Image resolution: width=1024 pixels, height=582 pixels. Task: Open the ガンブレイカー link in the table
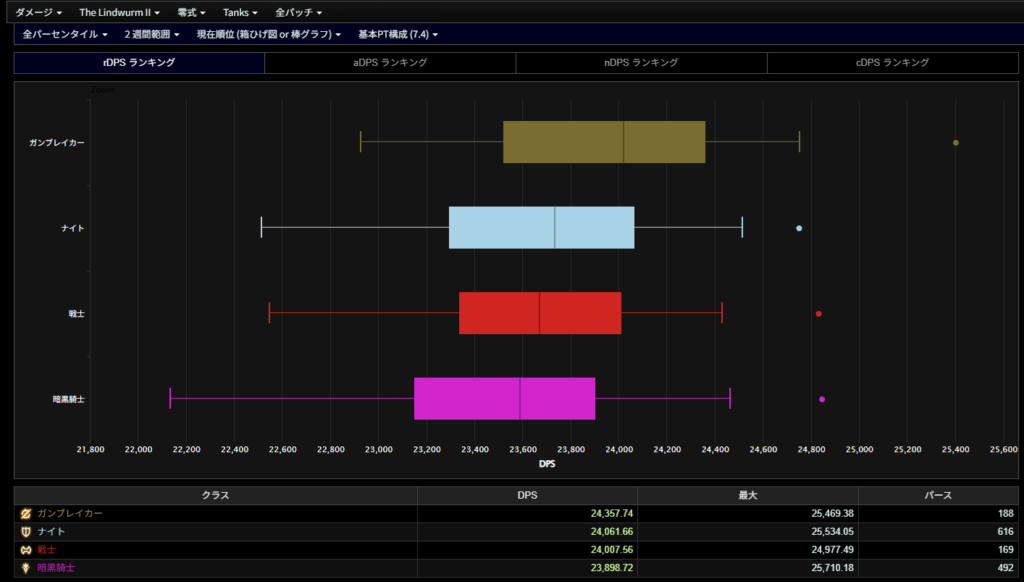click(x=70, y=513)
